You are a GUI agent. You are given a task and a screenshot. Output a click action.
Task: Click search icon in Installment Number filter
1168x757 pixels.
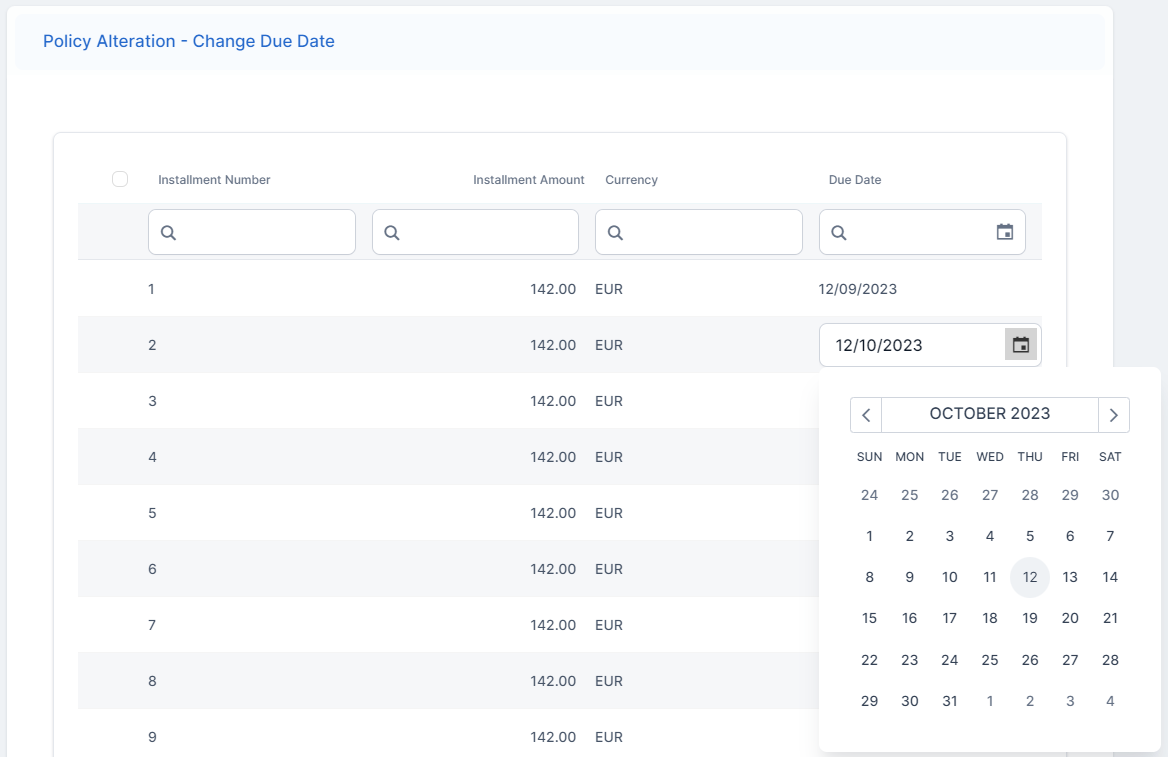[168, 232]
